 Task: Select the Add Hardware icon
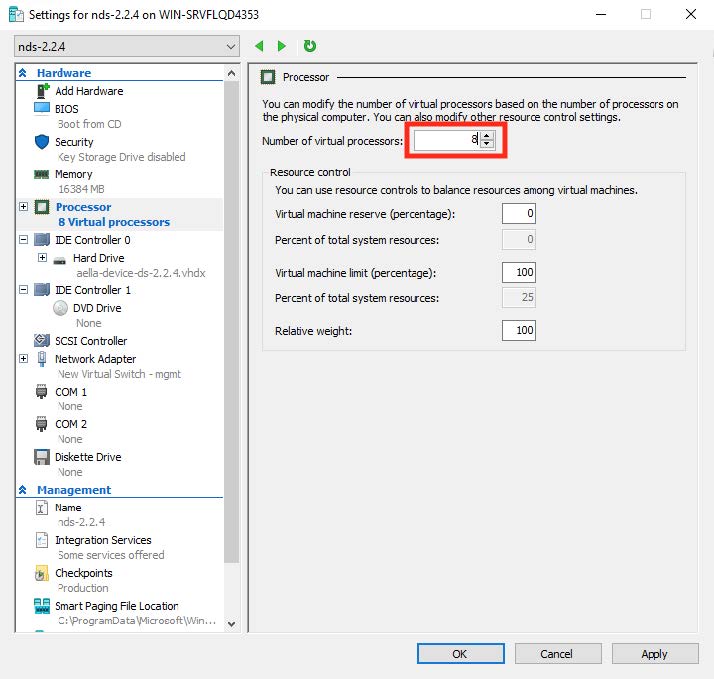pyautogui.click(x=42, y=91)
